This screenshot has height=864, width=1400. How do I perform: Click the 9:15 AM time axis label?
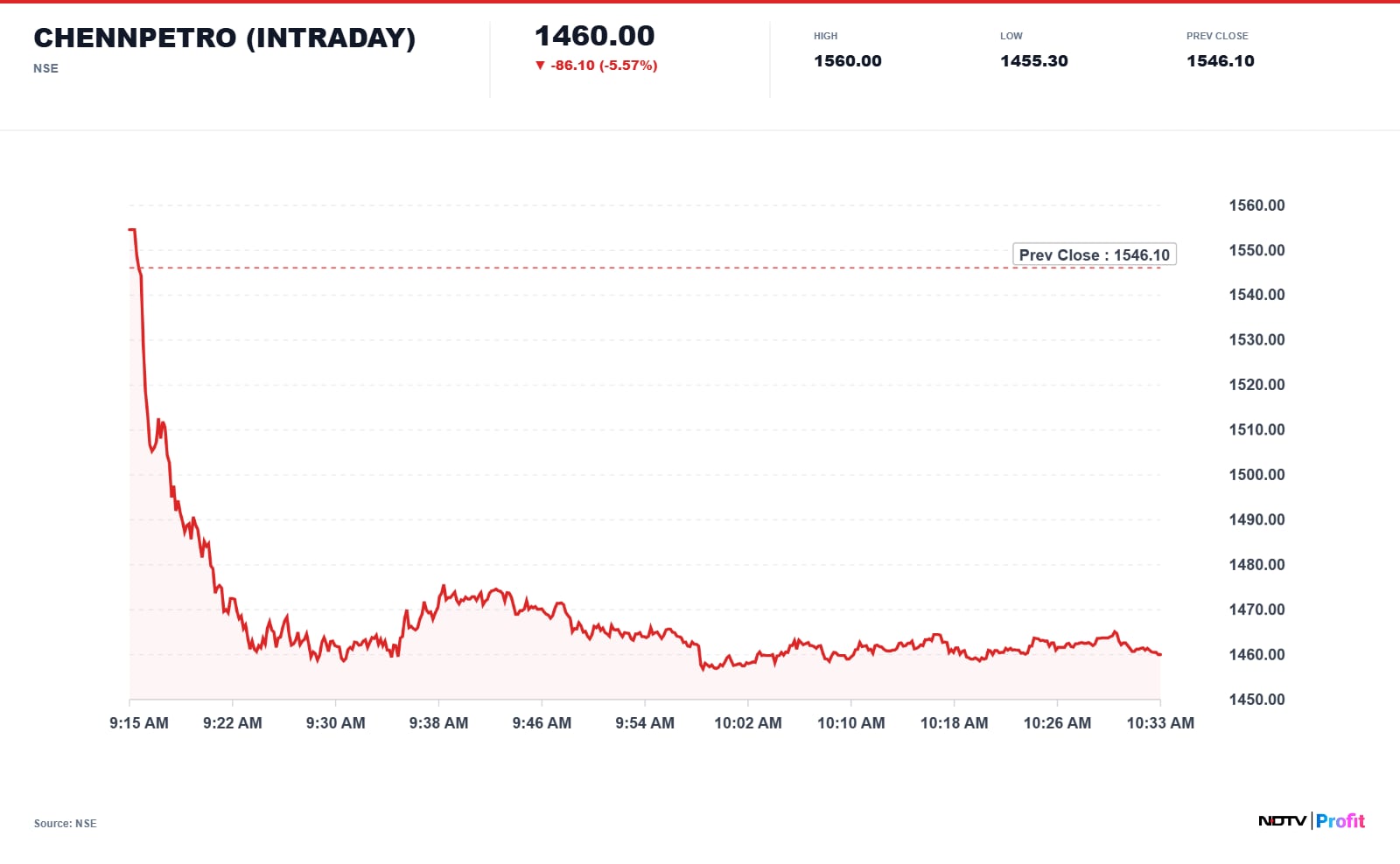[139, 723]
